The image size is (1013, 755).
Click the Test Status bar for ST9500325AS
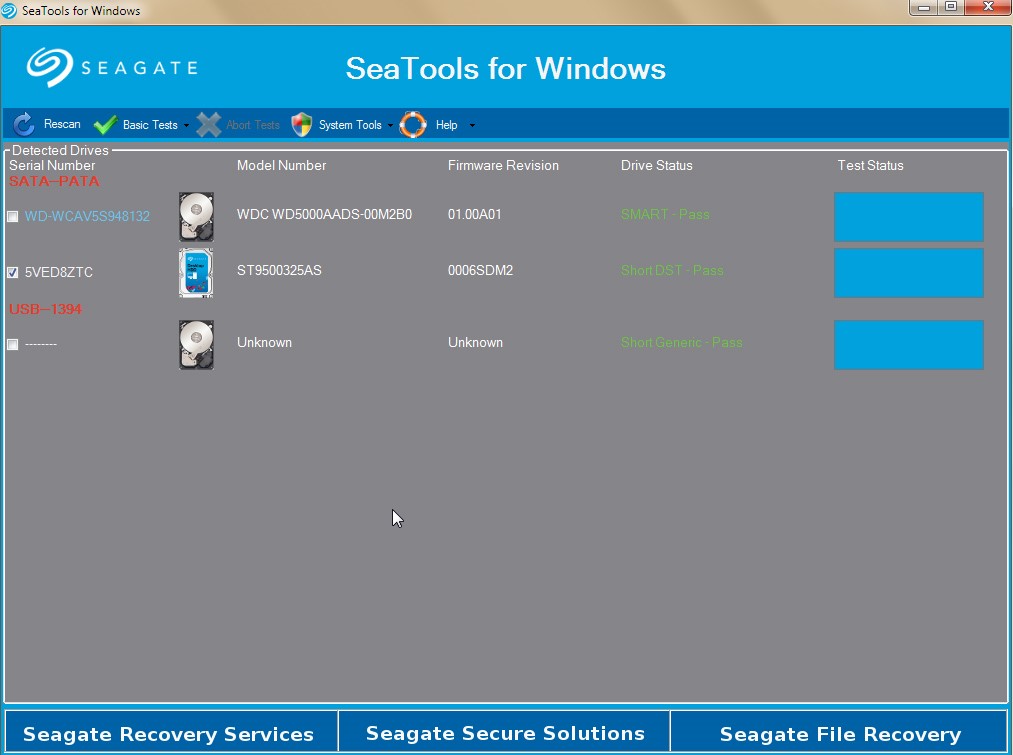click(908, 273)
